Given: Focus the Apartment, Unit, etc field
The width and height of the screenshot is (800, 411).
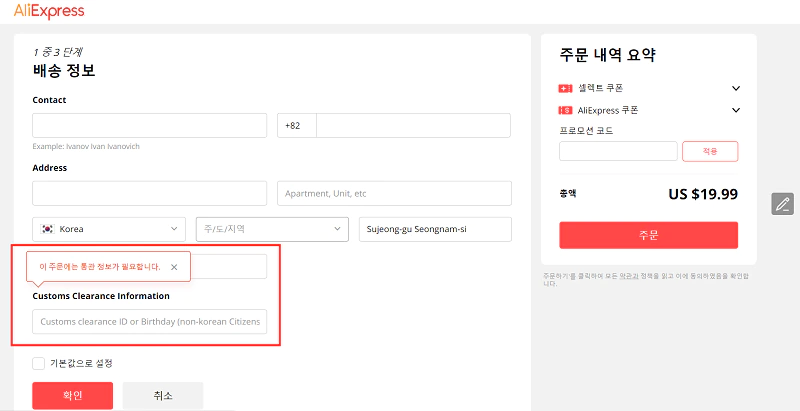Looking at the screenshot, I should (394, 193).
